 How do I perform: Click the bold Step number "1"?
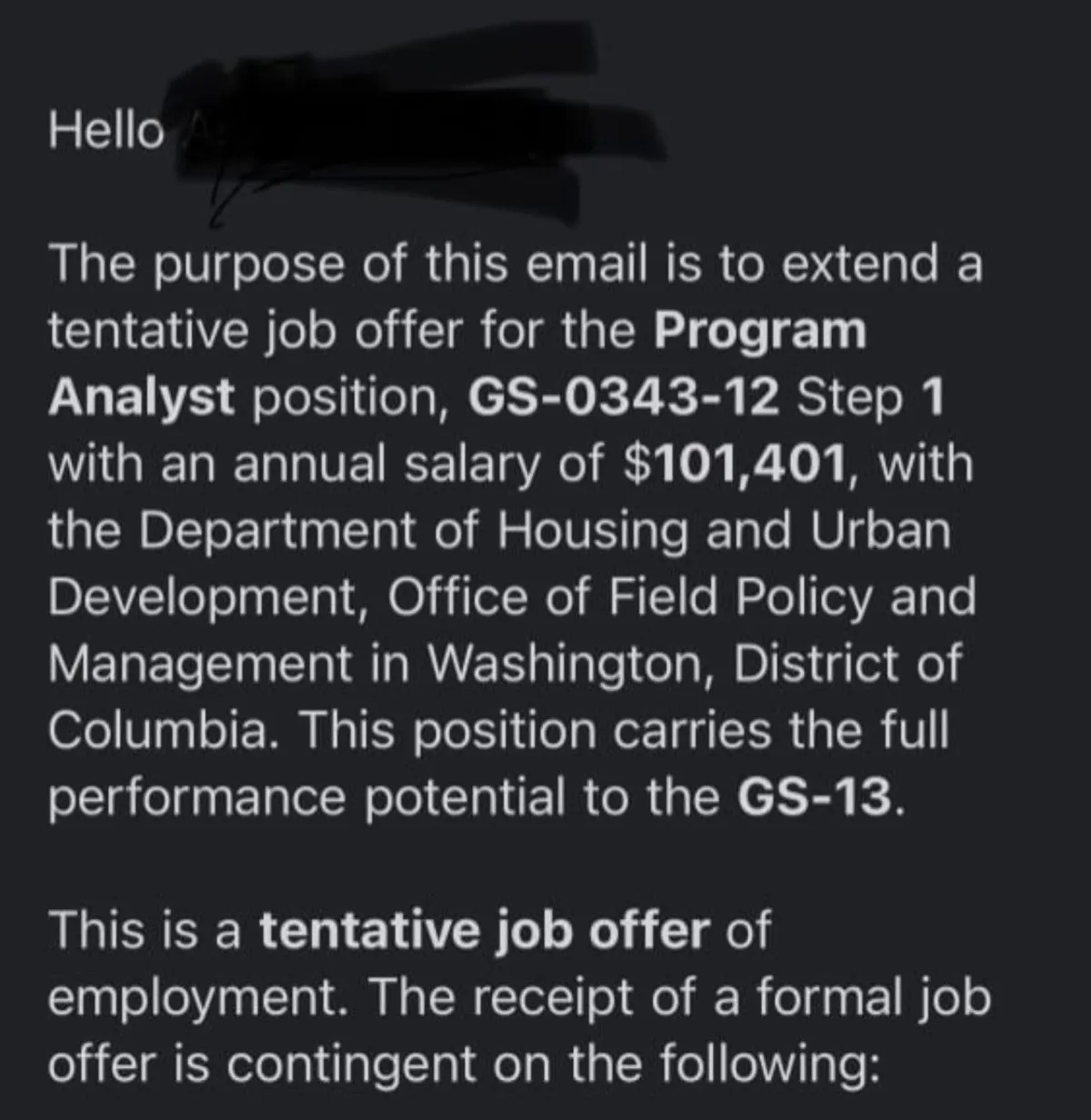point(934,398)
